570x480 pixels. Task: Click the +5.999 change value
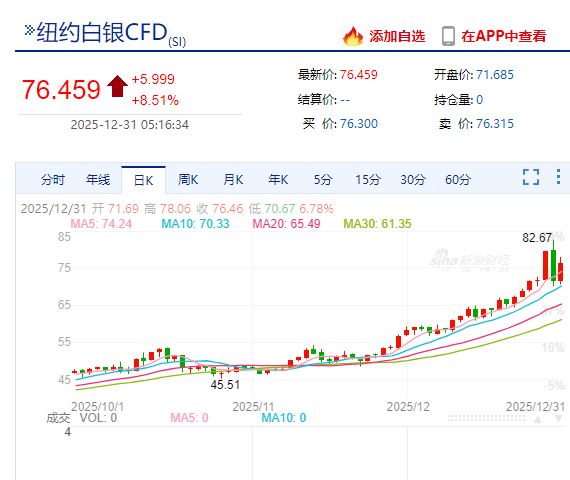(153, 79)
